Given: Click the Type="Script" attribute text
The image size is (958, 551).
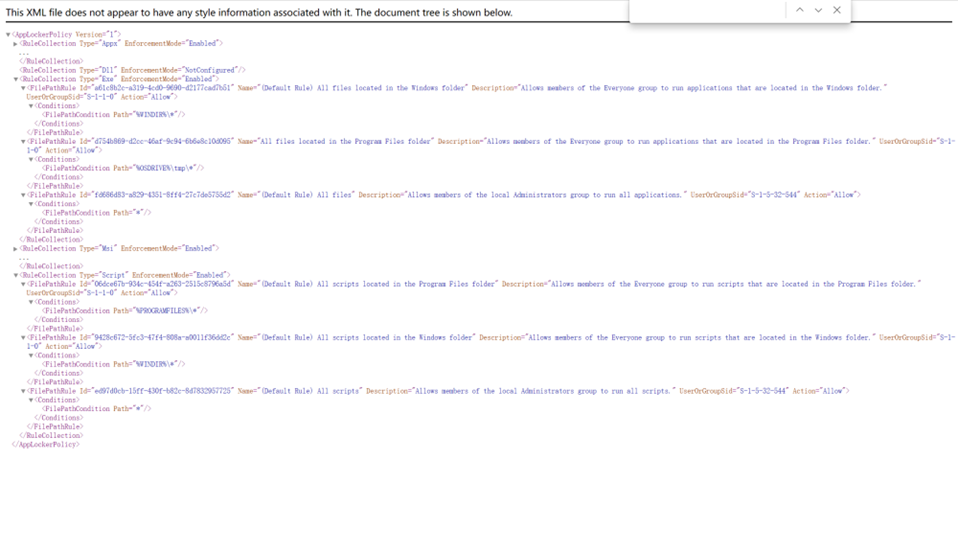Looking at the screenshot, I should pos(102,276).
